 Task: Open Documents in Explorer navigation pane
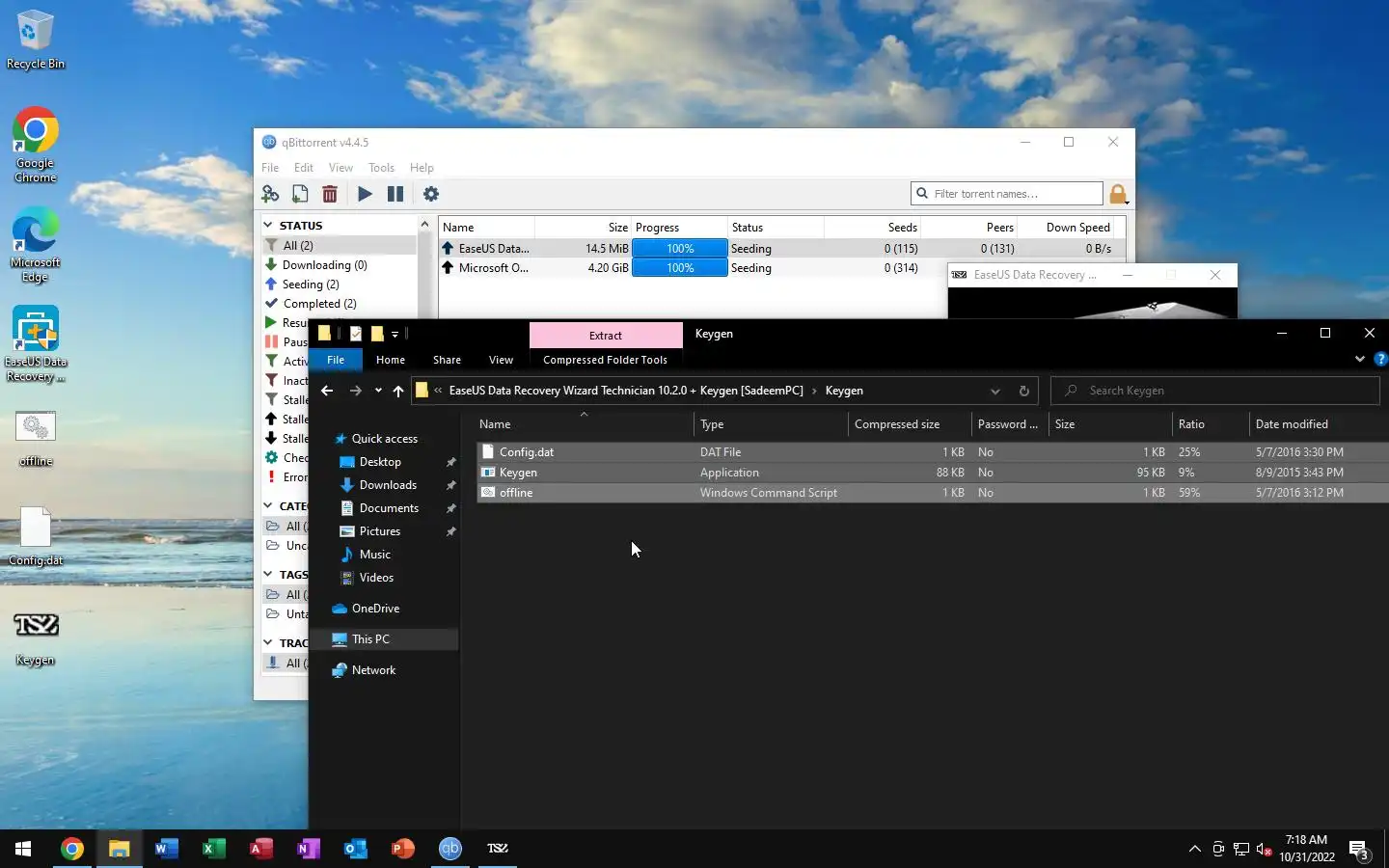(x=389, y=508)
